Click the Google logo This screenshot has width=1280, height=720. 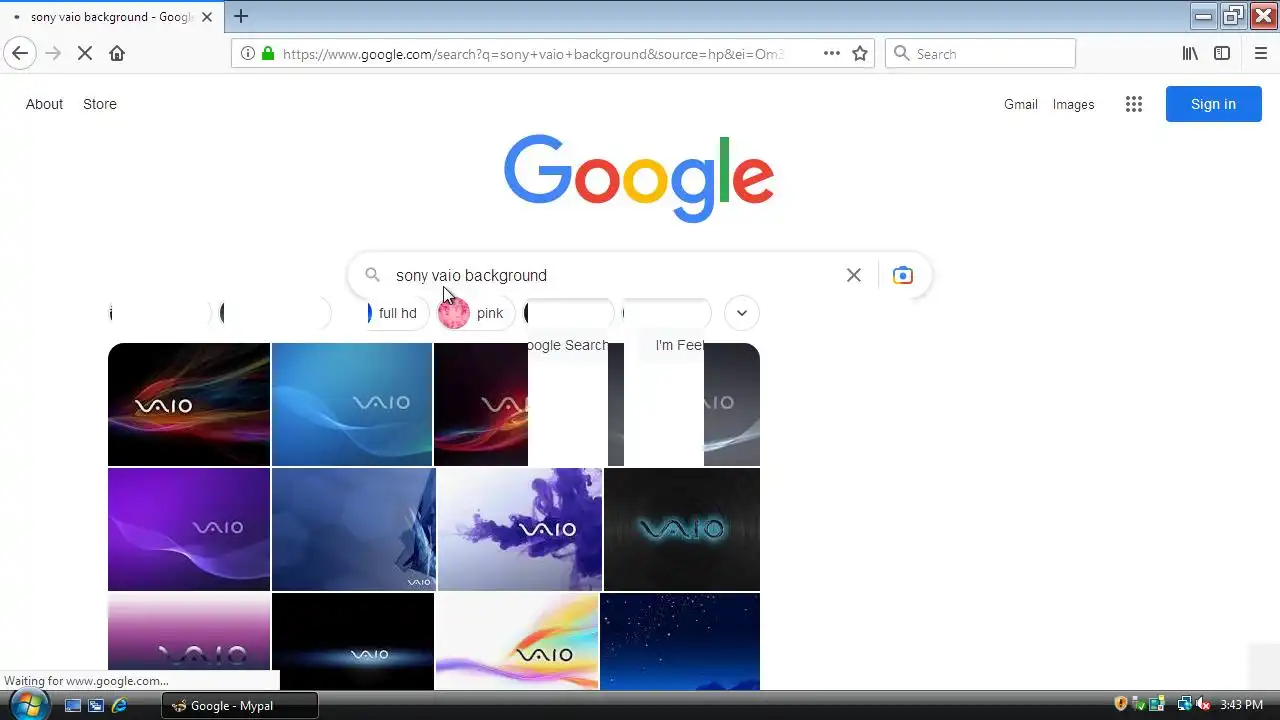click(639, 178)
